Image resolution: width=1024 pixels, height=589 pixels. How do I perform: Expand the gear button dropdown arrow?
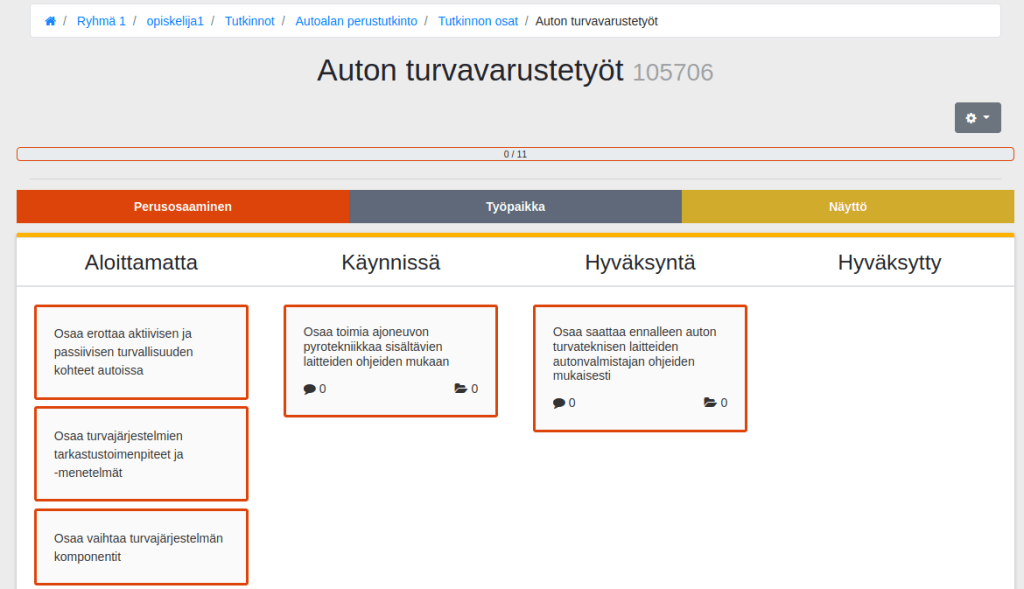click(987, 117)
